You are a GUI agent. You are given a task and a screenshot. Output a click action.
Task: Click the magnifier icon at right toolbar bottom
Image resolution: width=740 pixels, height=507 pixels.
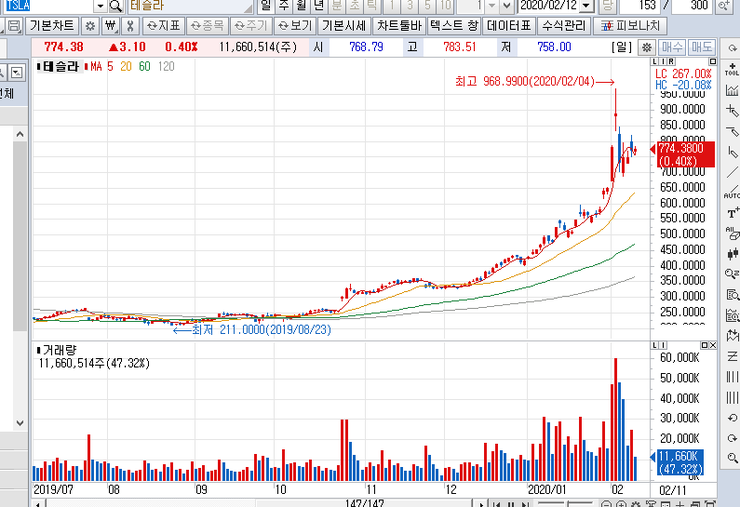tap(732, 457)
